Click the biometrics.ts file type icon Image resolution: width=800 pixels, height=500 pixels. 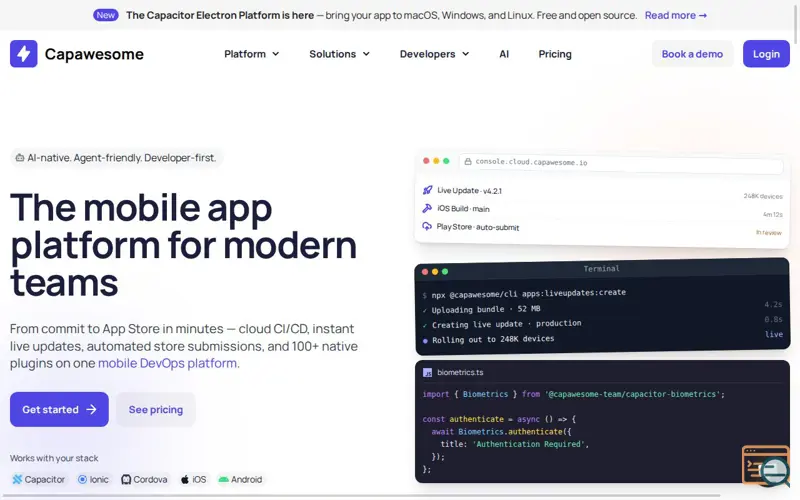(428, 372)
